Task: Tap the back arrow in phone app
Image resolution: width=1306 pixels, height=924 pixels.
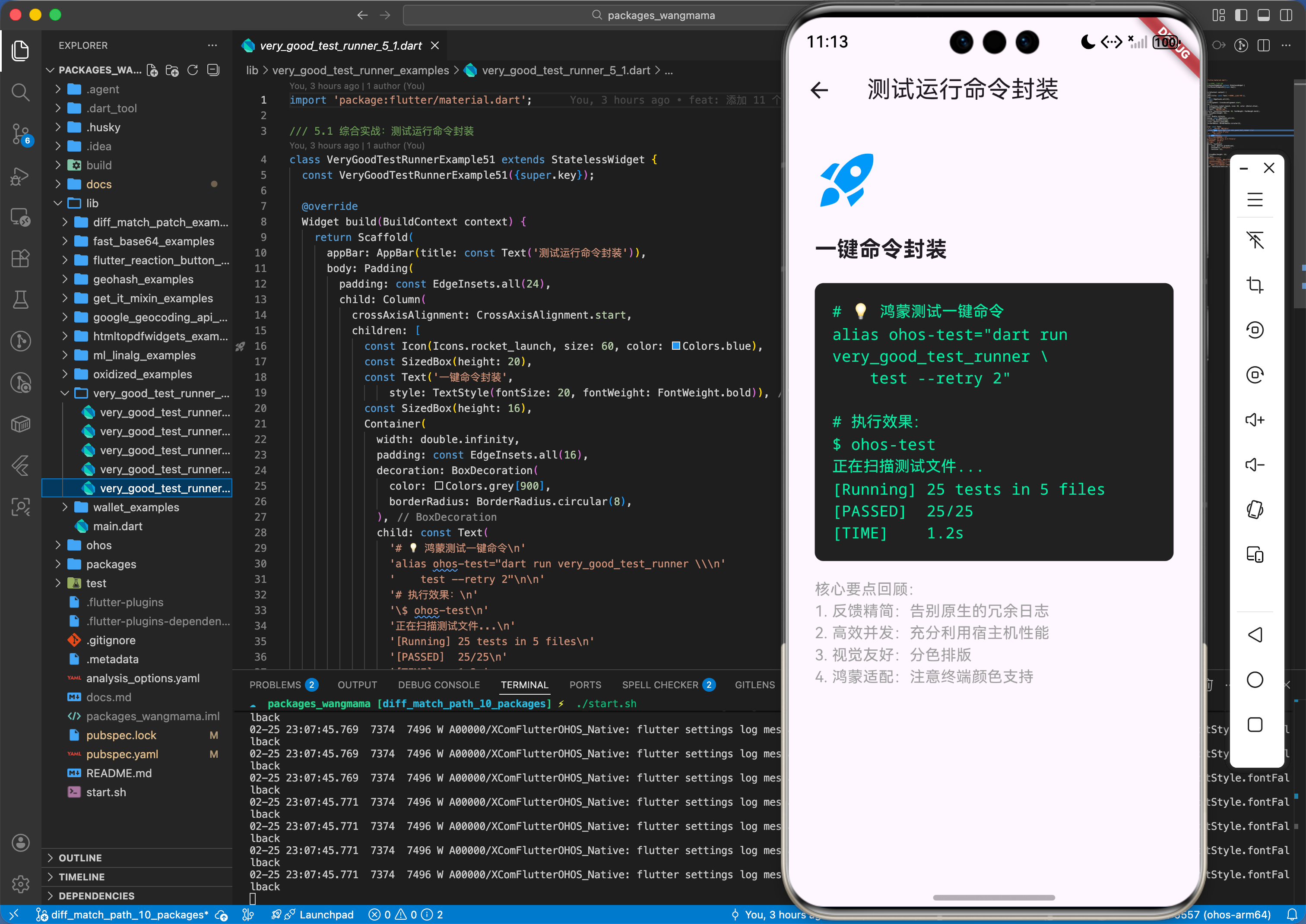Action: pos(819,90)
